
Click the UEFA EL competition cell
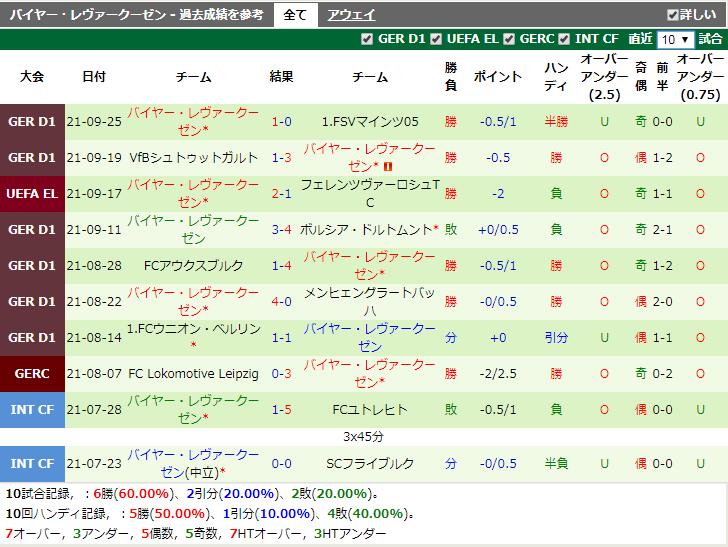point(32,194)
